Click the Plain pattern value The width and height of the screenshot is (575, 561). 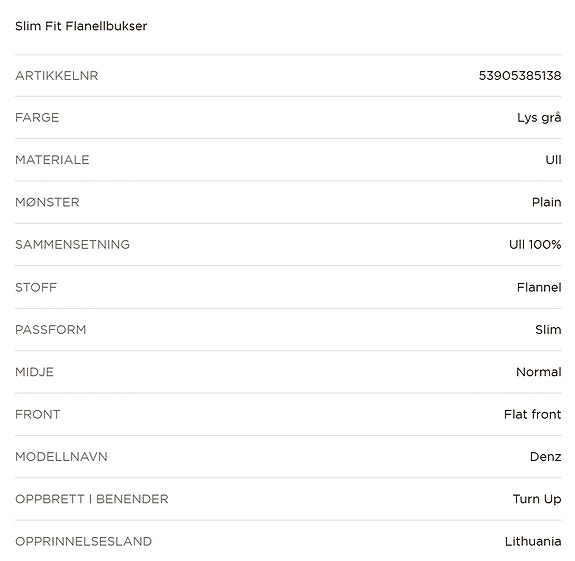[546, 202]
